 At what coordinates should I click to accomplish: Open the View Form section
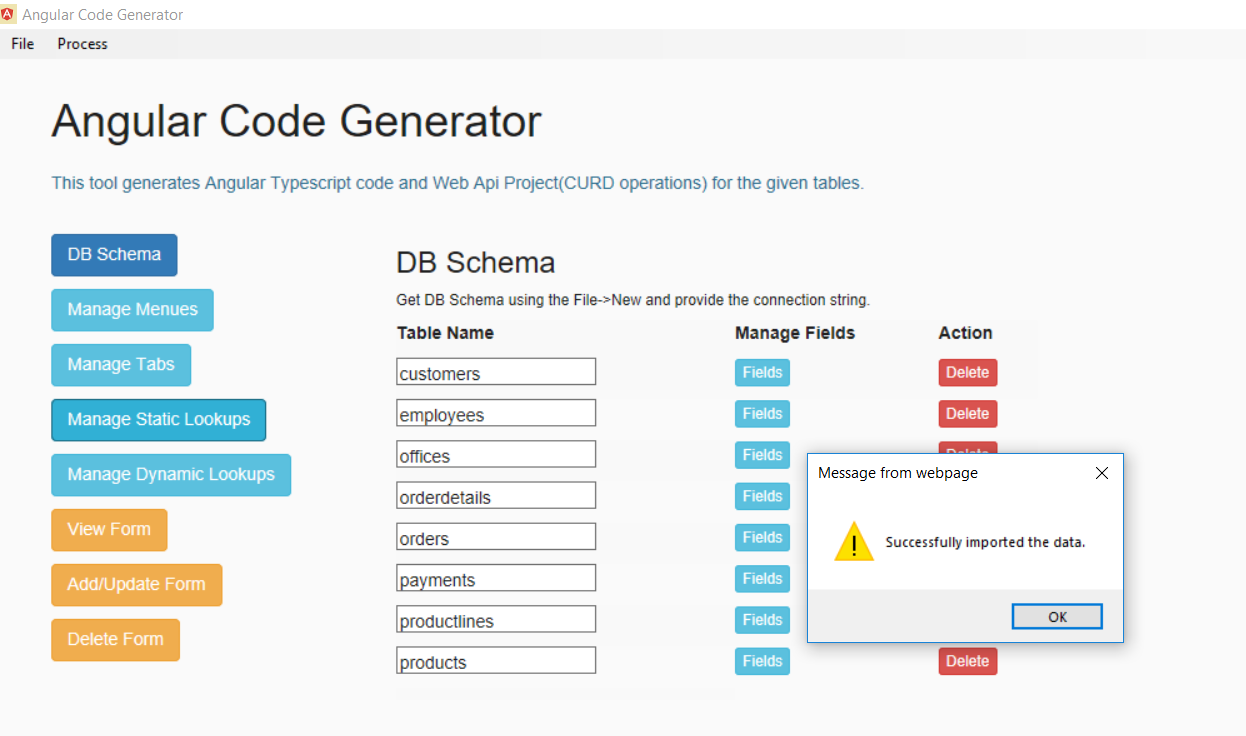click(109, 530)
